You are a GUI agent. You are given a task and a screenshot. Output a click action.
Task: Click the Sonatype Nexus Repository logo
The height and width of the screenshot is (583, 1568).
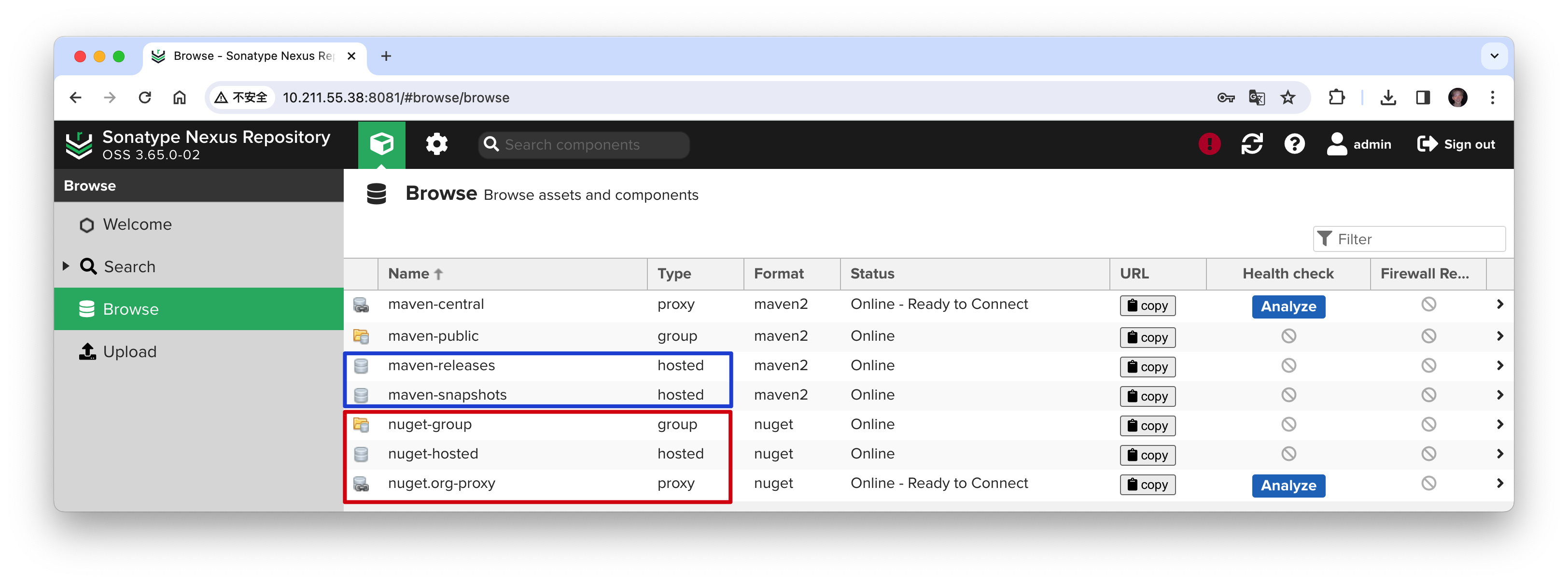[79, 145]
